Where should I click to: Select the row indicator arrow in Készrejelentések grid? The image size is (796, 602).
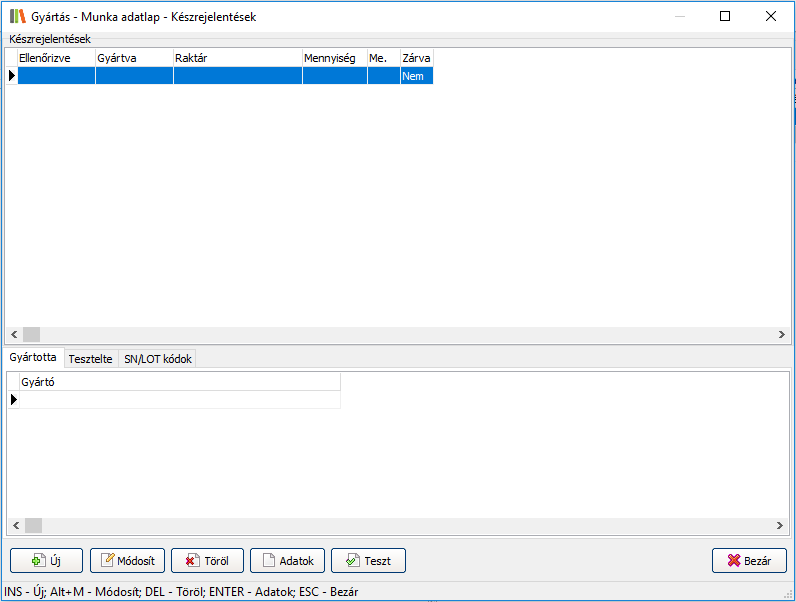11,76
